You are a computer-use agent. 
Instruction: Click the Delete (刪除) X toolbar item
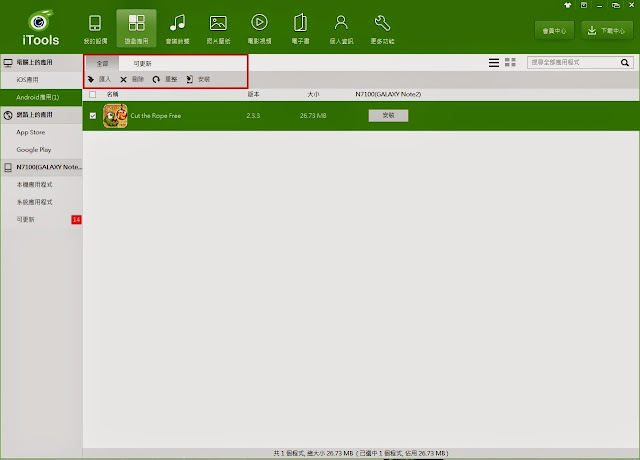click(x=132, y=79)
